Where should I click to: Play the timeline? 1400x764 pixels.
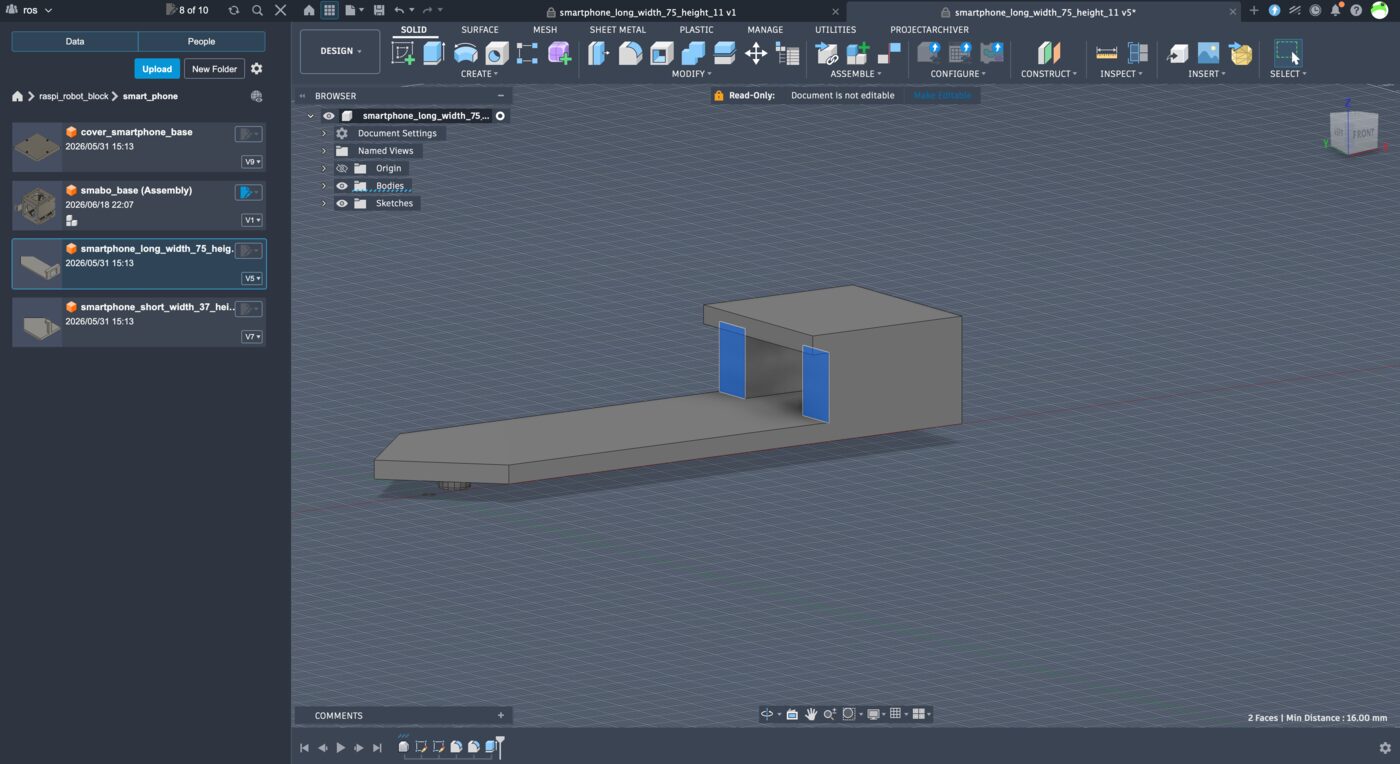(341, 747)
